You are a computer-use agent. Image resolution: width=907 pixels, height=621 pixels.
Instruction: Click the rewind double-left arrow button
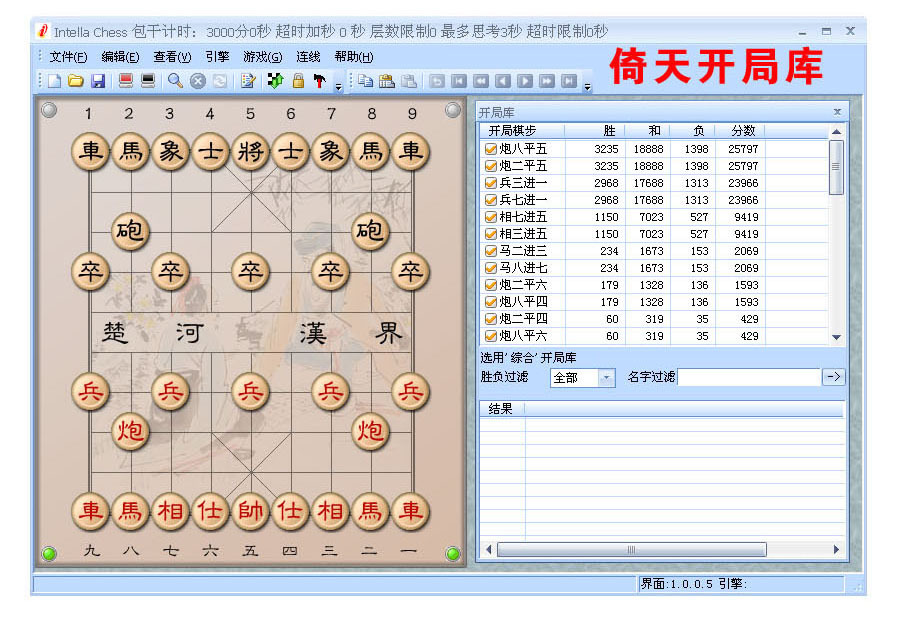[481, 81]
